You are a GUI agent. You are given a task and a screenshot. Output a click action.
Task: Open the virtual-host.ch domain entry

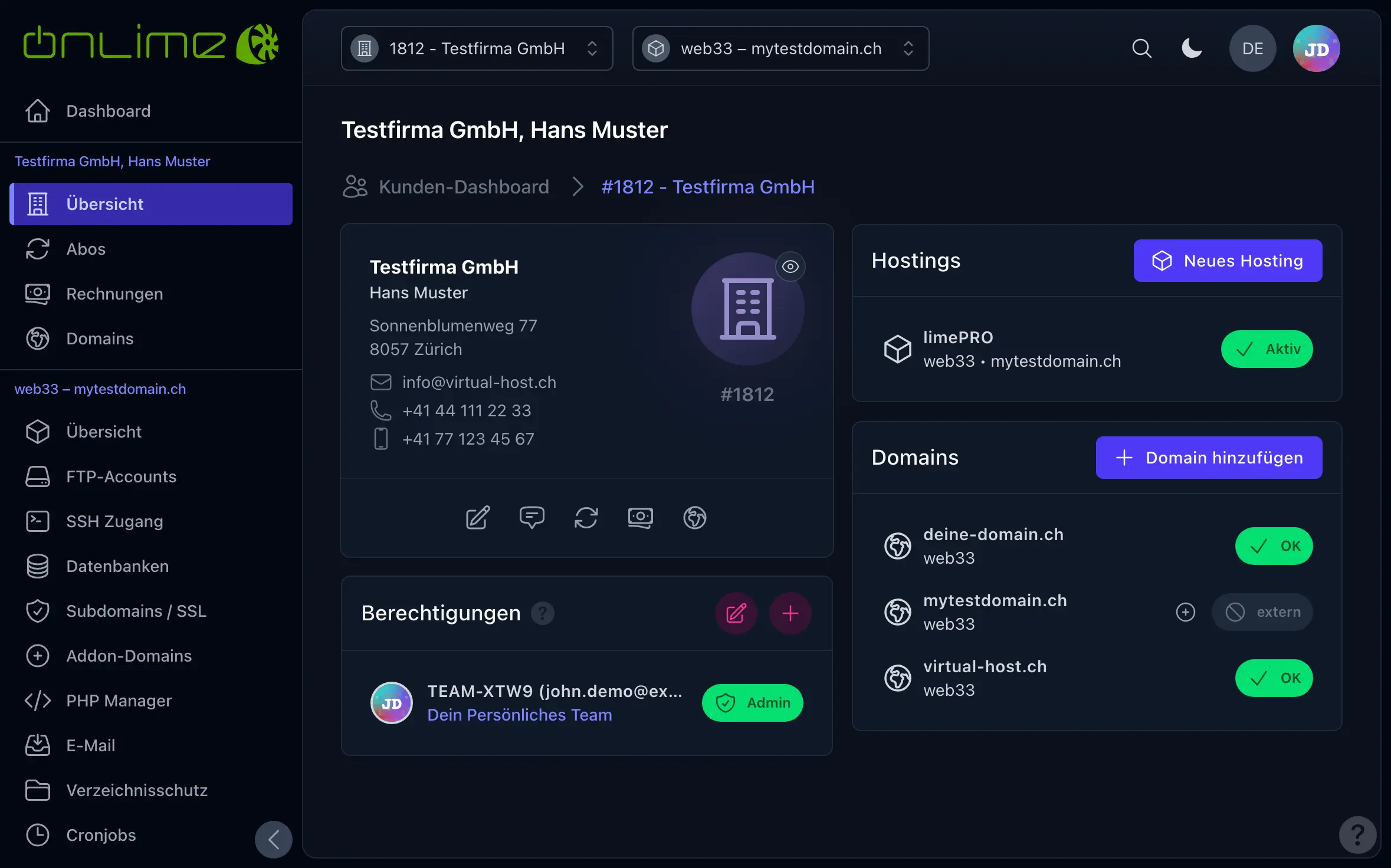1097,678
